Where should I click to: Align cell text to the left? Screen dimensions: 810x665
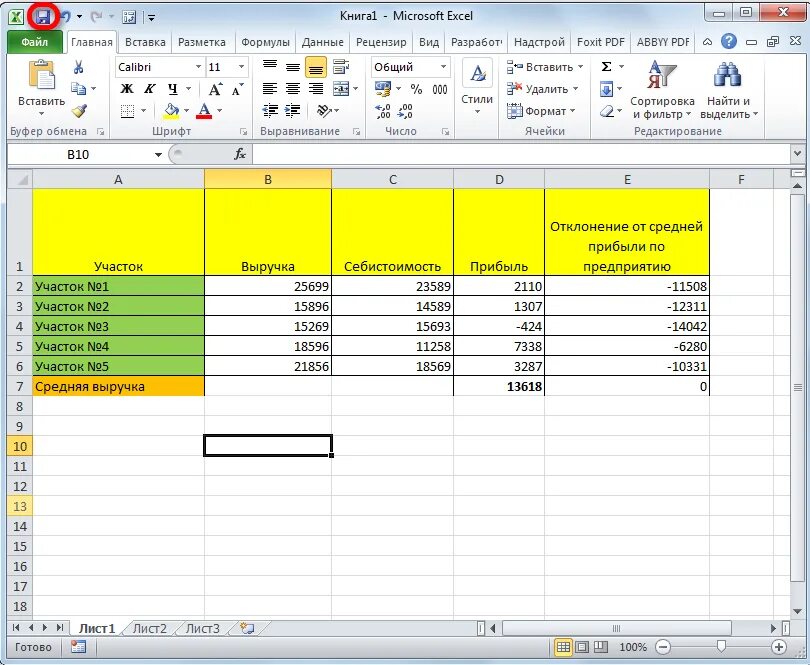tap(270, 89)
